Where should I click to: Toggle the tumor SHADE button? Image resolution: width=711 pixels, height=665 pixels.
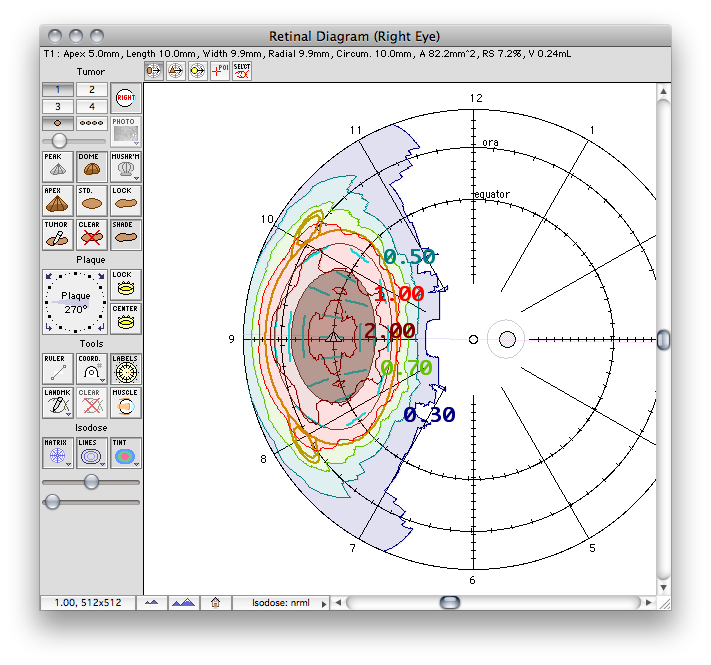click(x=126, y=235)
